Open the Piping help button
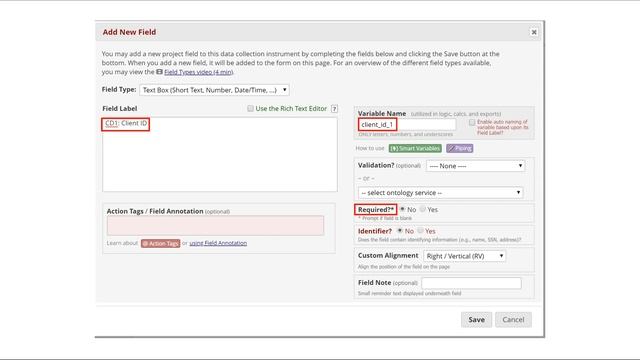The image size is (640, 360). [460, 148]
